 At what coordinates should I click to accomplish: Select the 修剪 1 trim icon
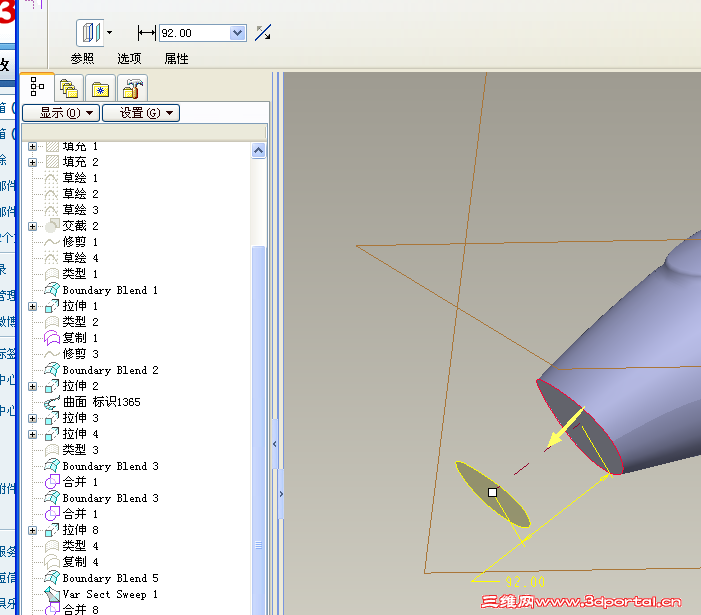(52, 242)
